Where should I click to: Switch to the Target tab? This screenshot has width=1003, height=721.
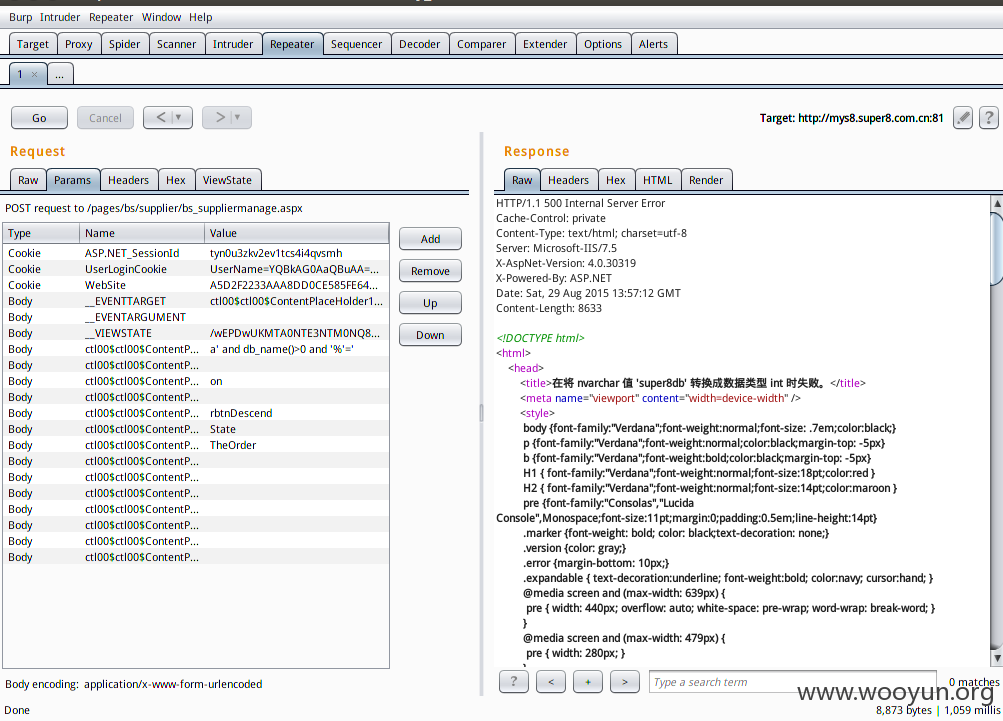pos(33,44)
